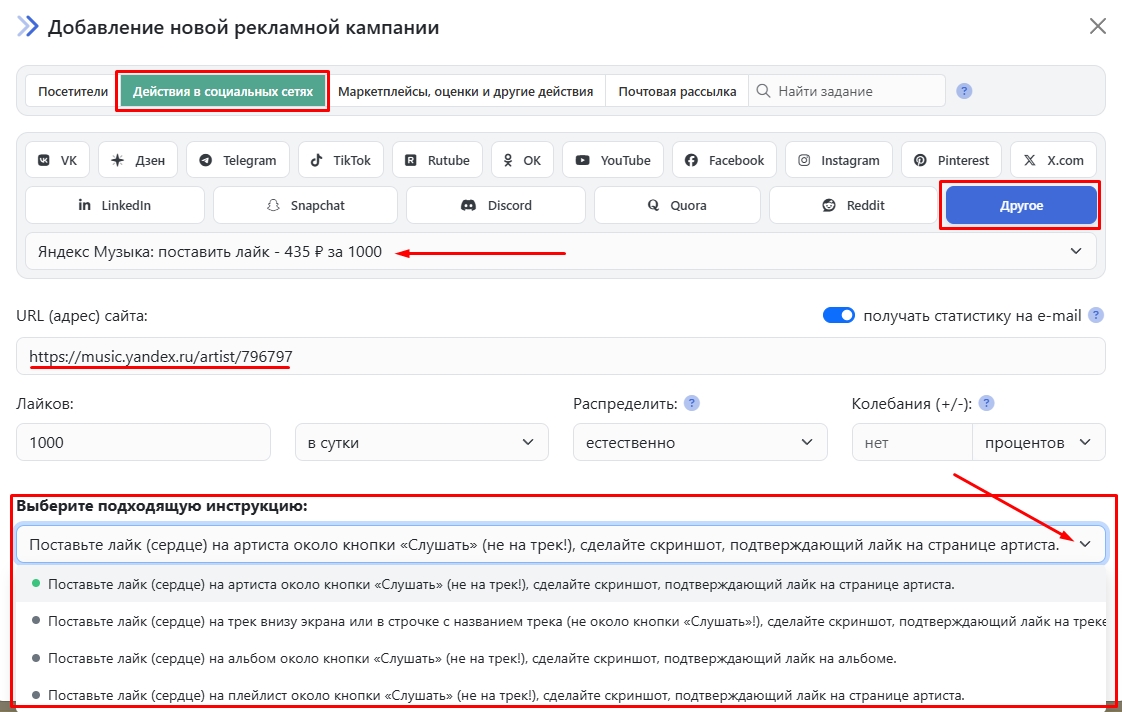1122x712 pixels.
Task: Select the Reddit network button
Action: [853, 205]
